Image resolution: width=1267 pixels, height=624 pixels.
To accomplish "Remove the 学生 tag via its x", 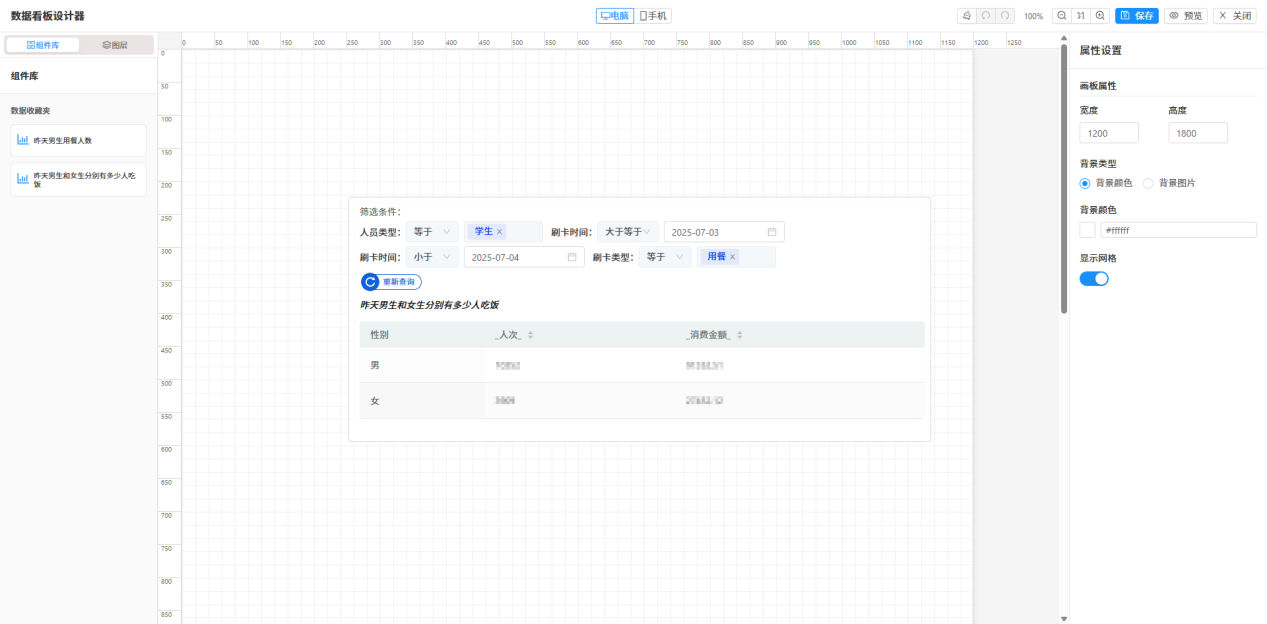I will click(500, 231).
